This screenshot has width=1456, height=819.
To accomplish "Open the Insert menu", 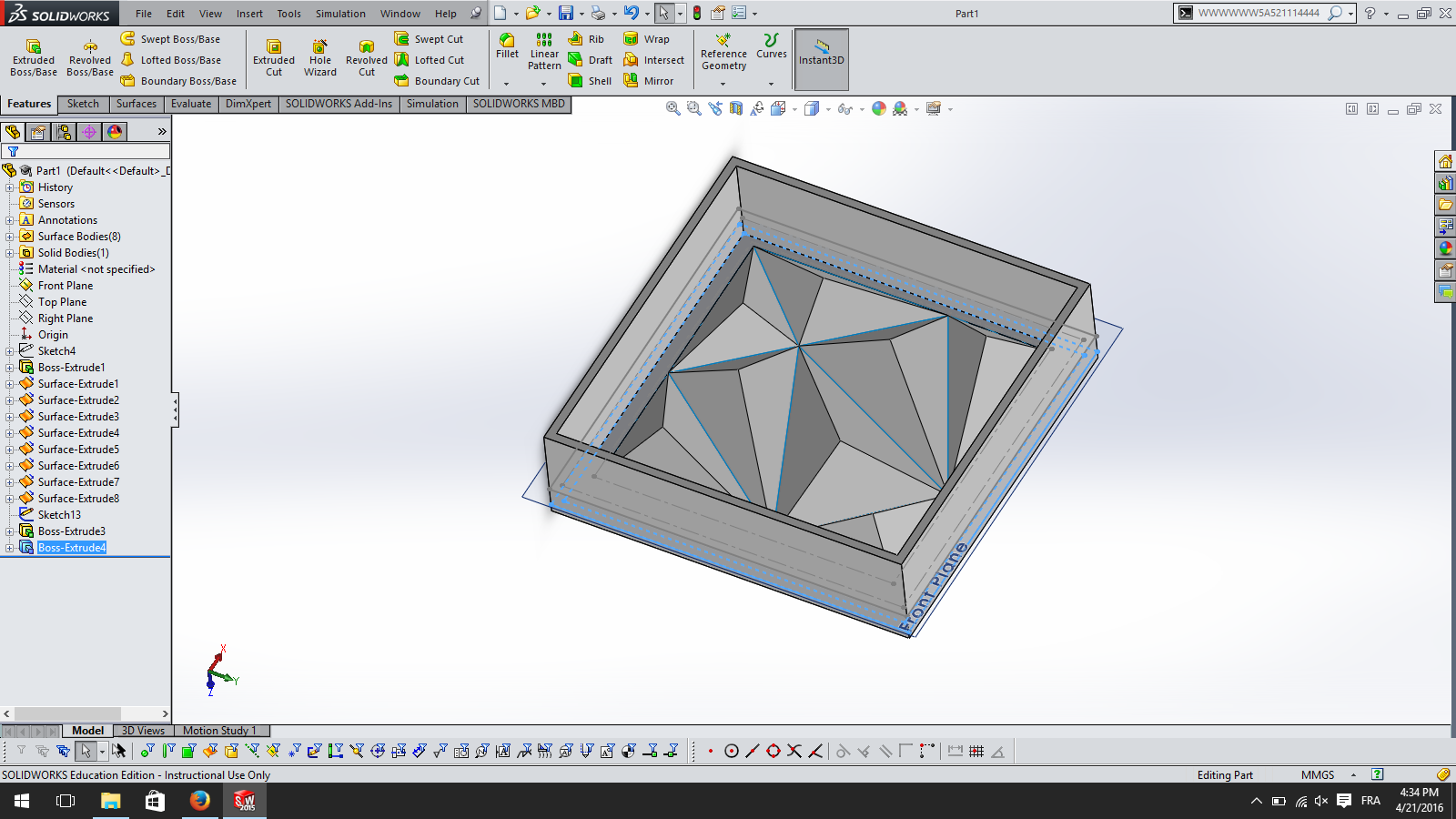I will (x=249, y=14).
